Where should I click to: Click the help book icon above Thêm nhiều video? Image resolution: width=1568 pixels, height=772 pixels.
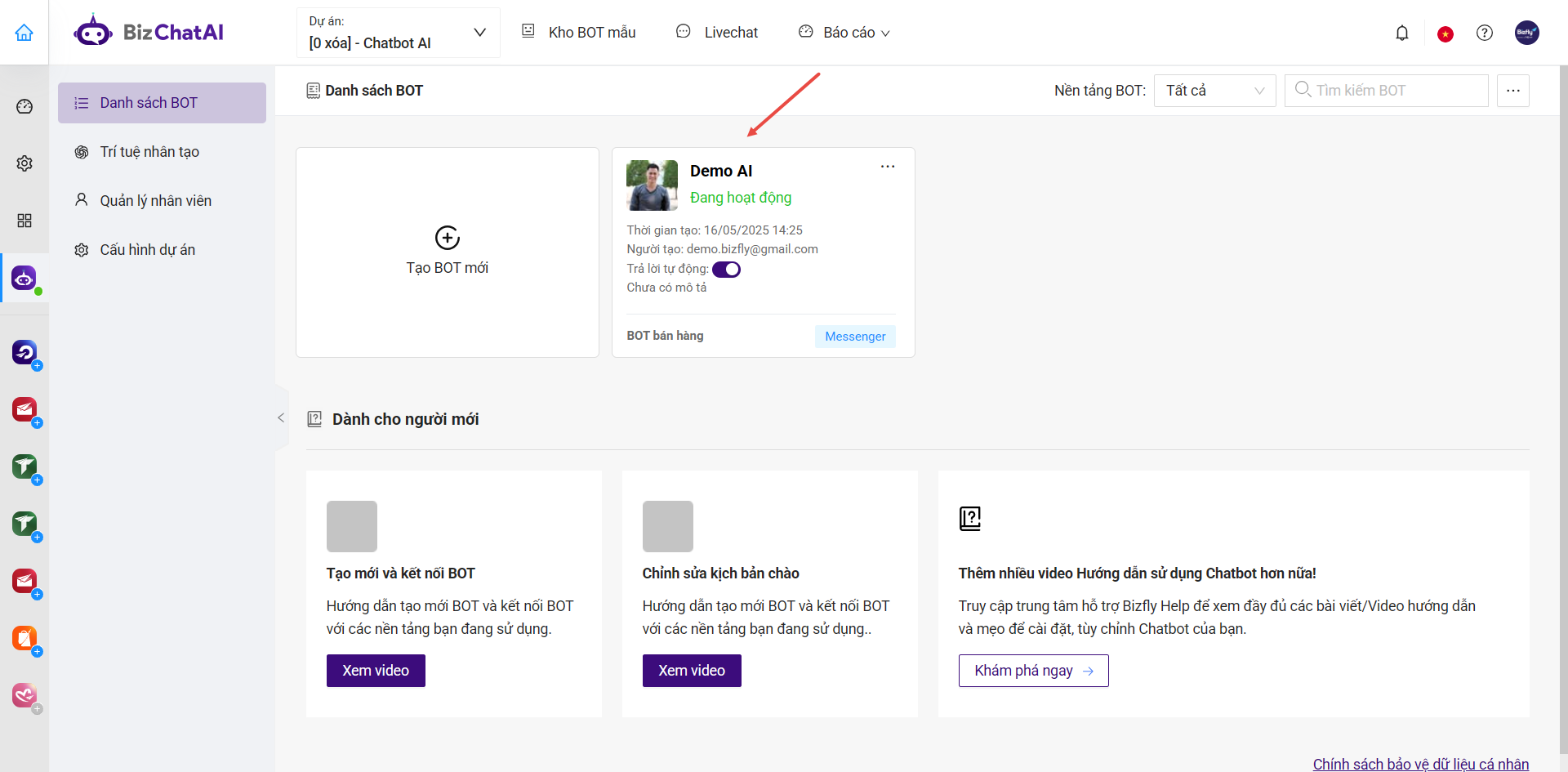click(969, 518)
